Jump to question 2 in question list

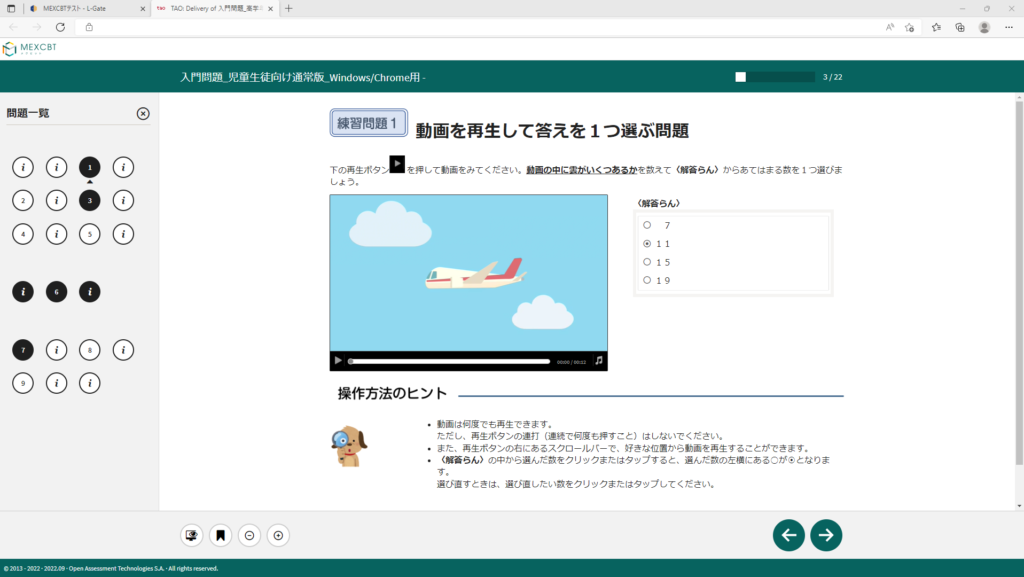(x=23, y=200)
